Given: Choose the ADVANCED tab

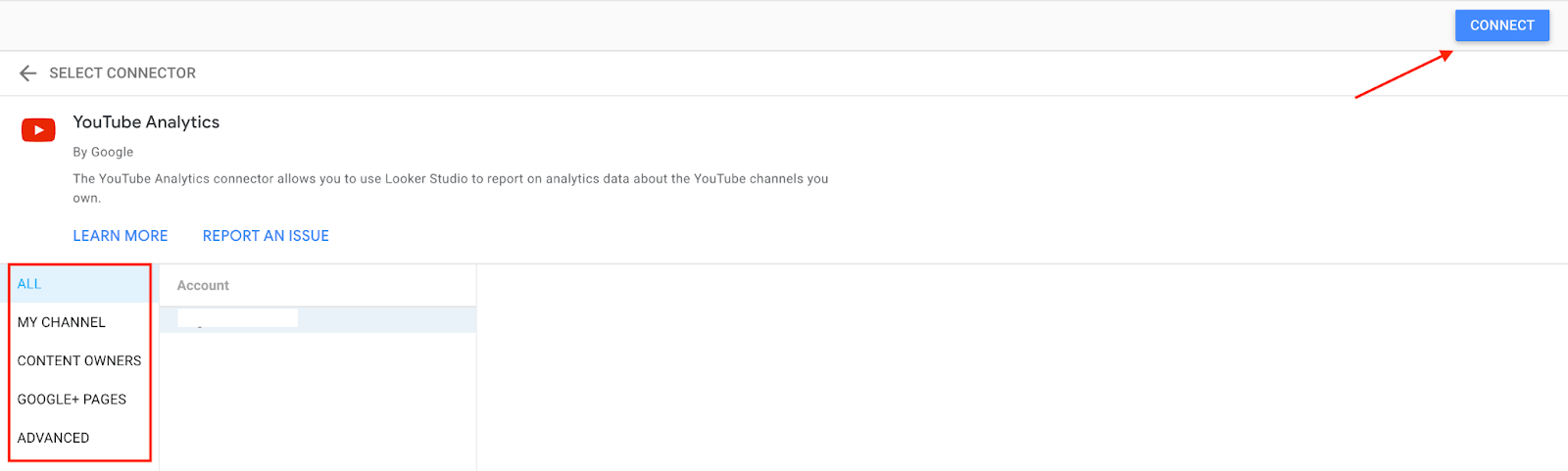Looking at the screenshot, I should [79, 438].
